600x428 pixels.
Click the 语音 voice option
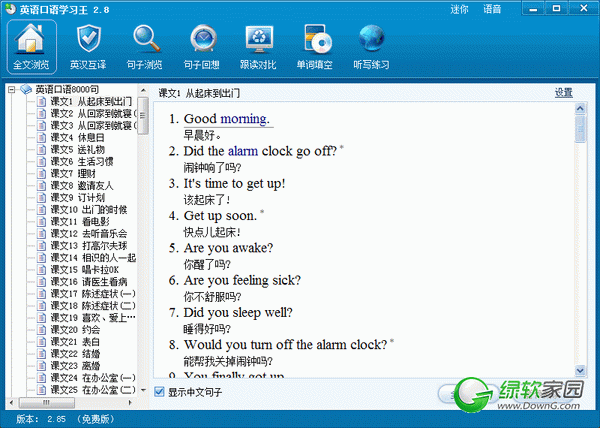tap(492, 9)
